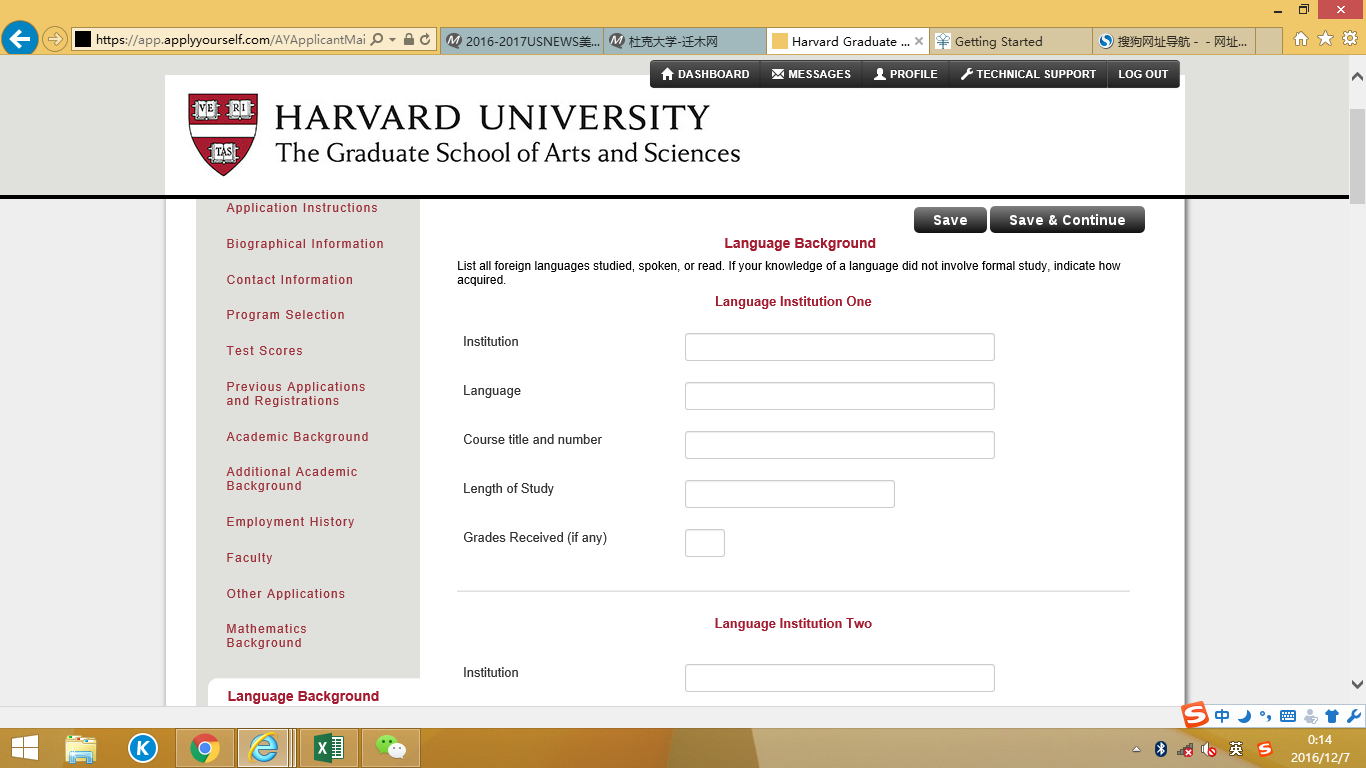This screenshot has width=1366, height=768.
Task: Open the address bar autocomplete dropdown arrow
Action: 393,40
